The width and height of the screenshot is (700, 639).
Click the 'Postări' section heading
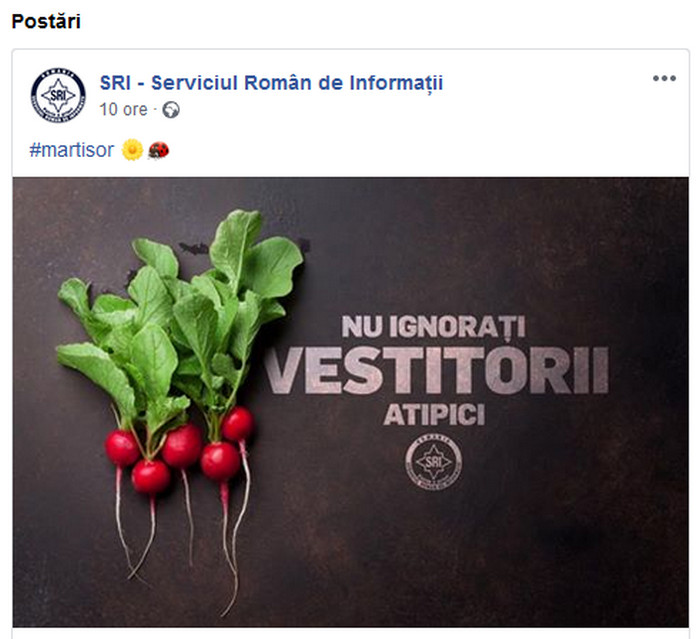[46, 21]
